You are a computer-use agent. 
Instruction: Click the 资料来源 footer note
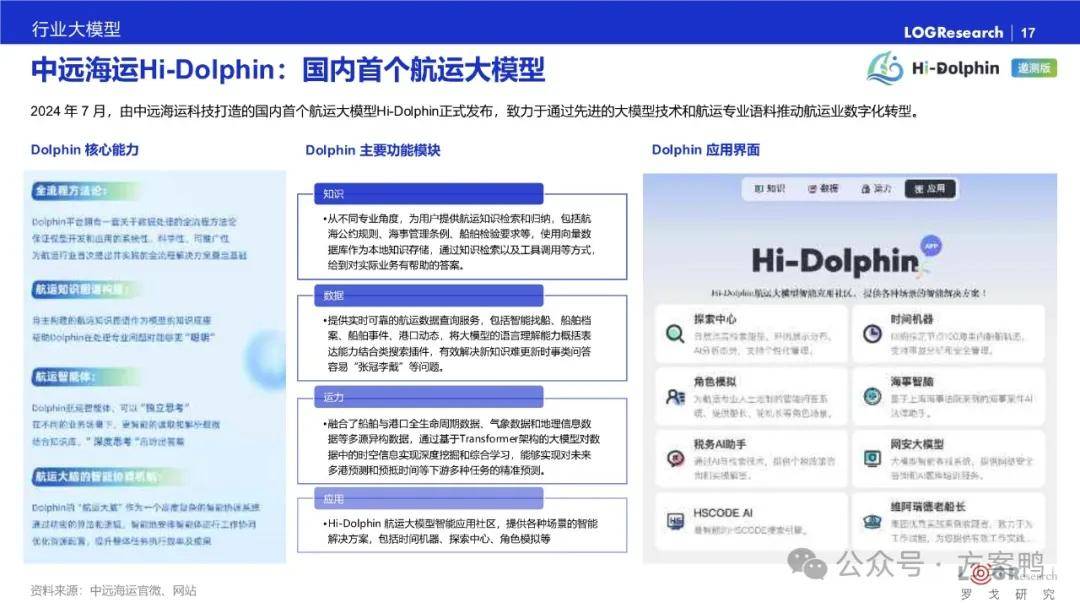[x=114, y=590]
